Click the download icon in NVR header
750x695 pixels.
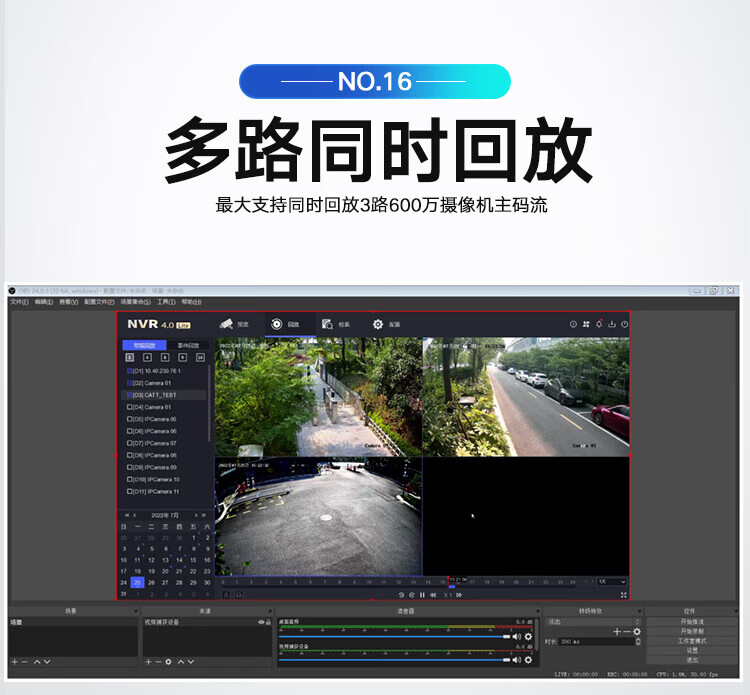pos(611,324)
